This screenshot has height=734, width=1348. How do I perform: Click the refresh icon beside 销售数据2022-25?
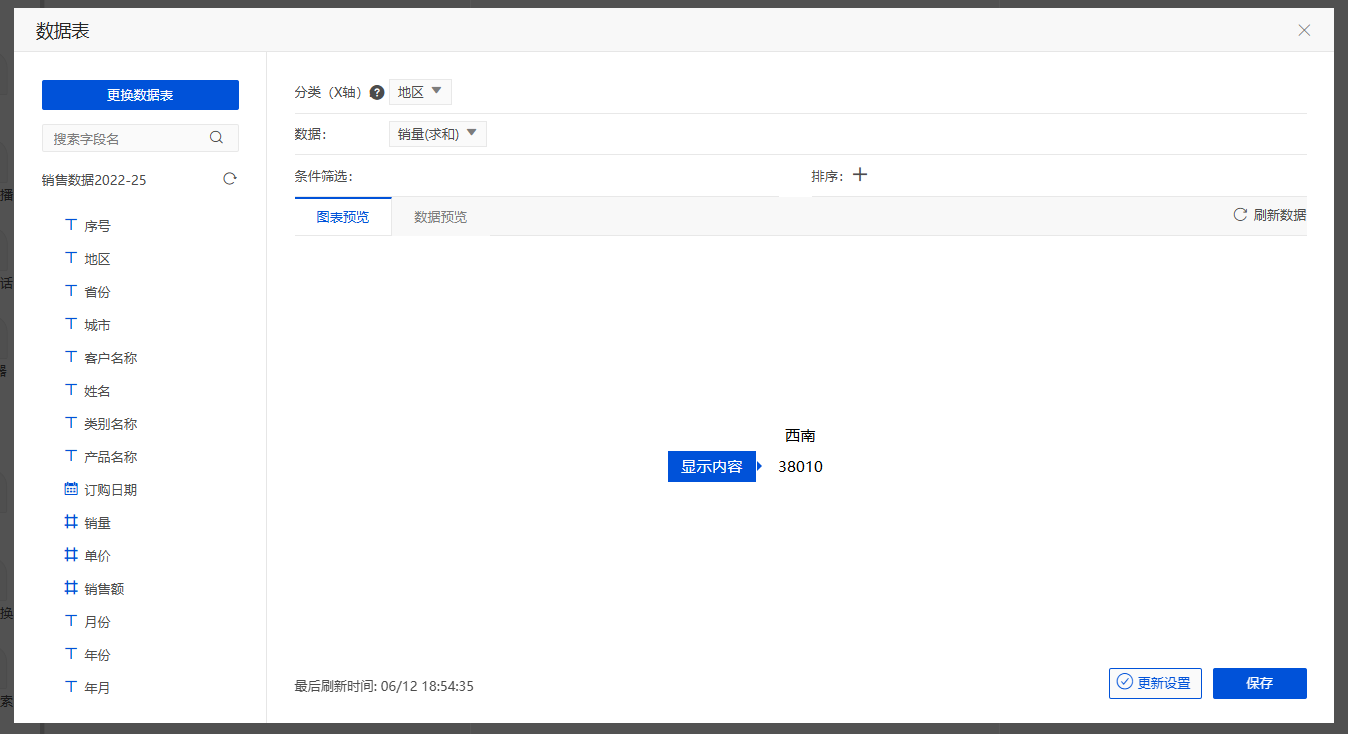[x=230, y=179]
